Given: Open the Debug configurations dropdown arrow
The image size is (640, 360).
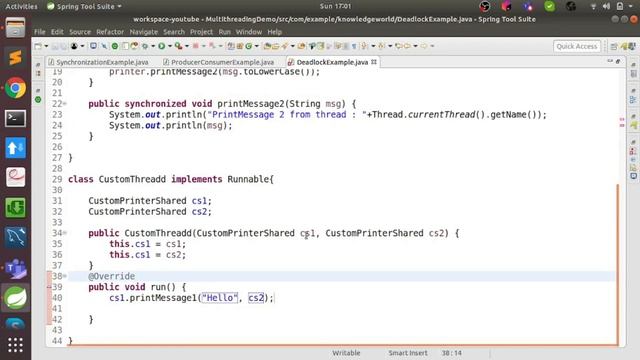Looking at the screenshot, I should [153, 46].
